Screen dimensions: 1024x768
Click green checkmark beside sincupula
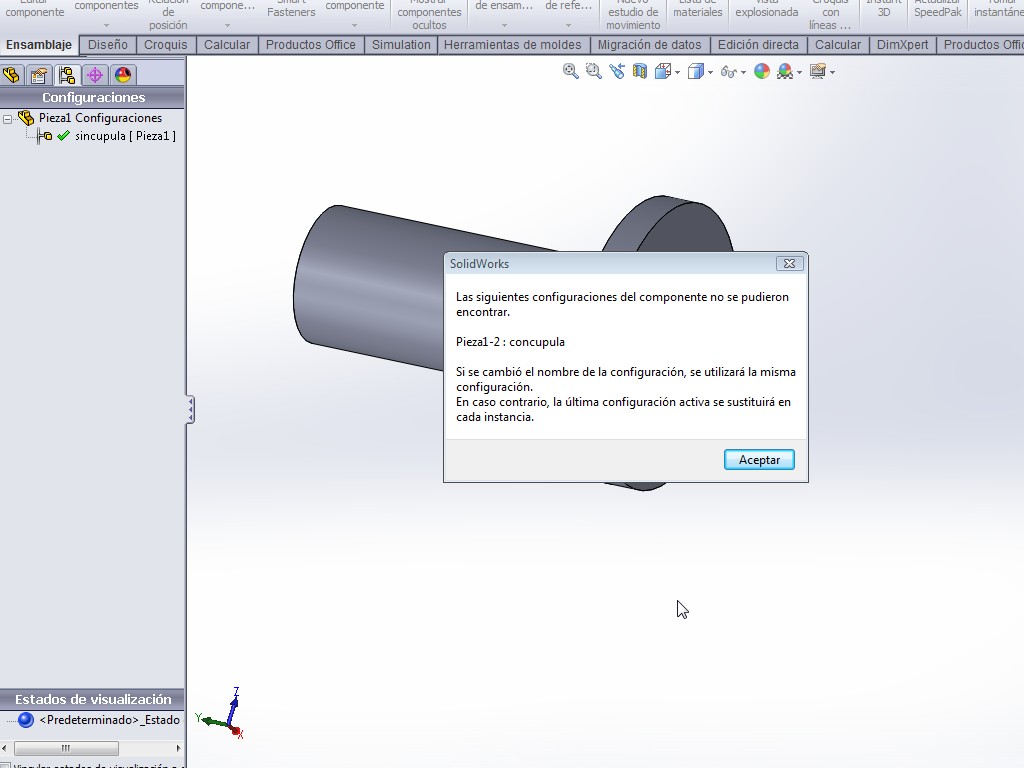[63, 136]
